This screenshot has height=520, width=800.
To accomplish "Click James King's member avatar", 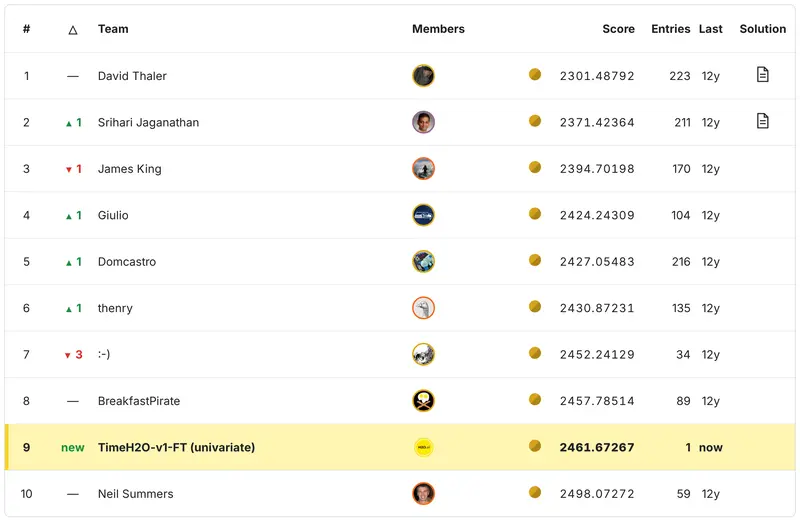I will (423, 168).
